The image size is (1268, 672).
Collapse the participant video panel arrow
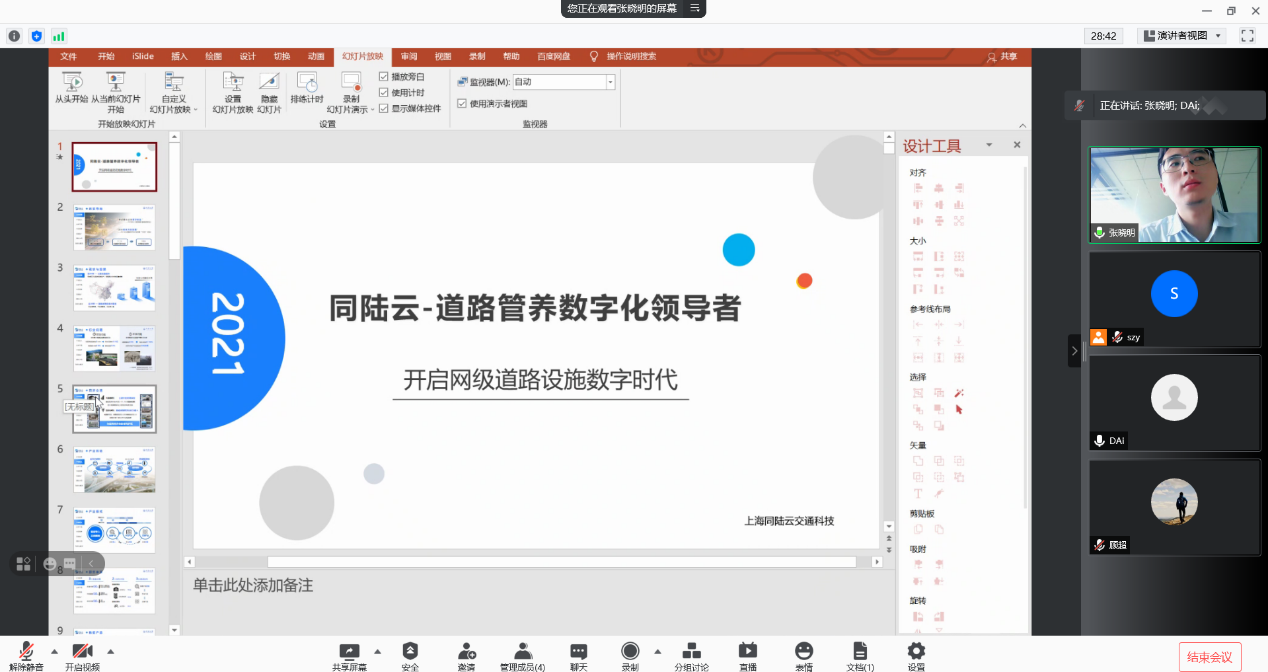pyautogui.click(x=1074, y=351)
